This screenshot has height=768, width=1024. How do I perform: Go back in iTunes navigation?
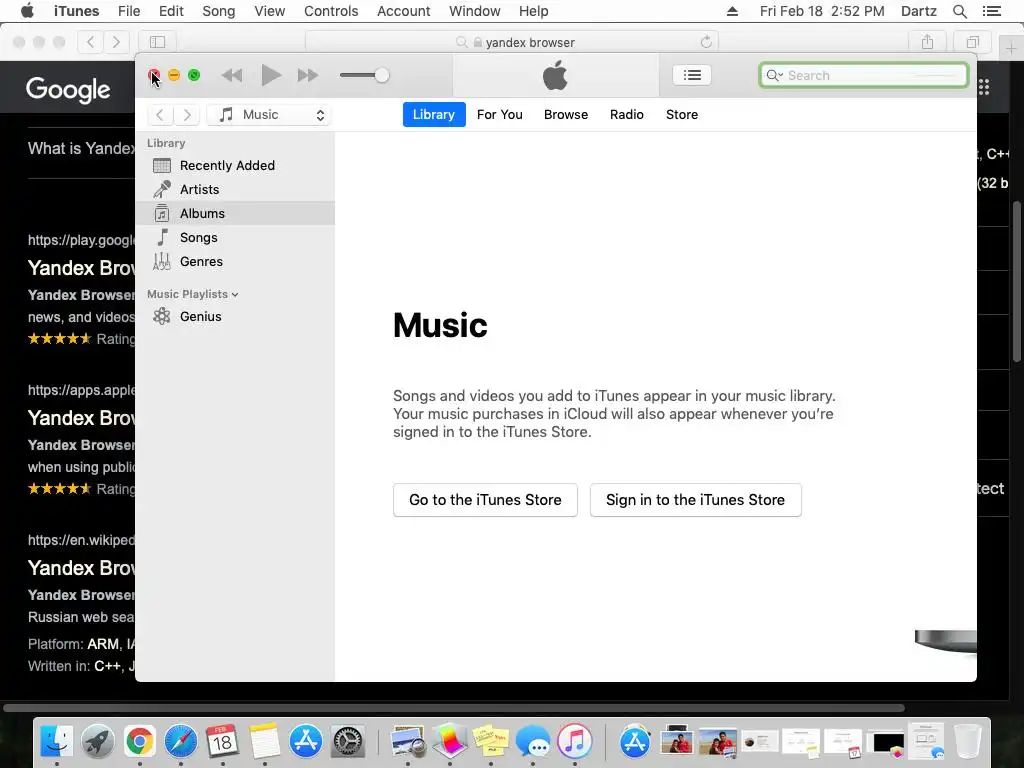[x=160, y=115]
